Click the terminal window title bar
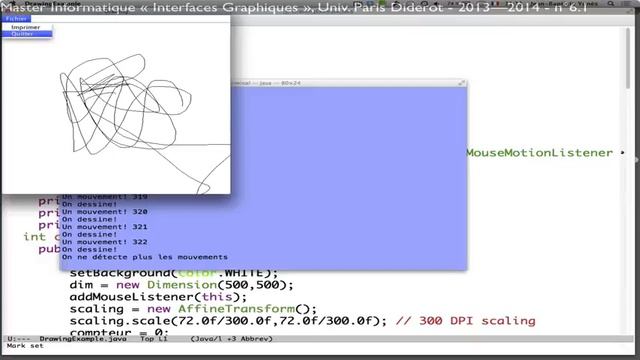Viewport: 640px width, 360px height. click(x=349, y=83)
